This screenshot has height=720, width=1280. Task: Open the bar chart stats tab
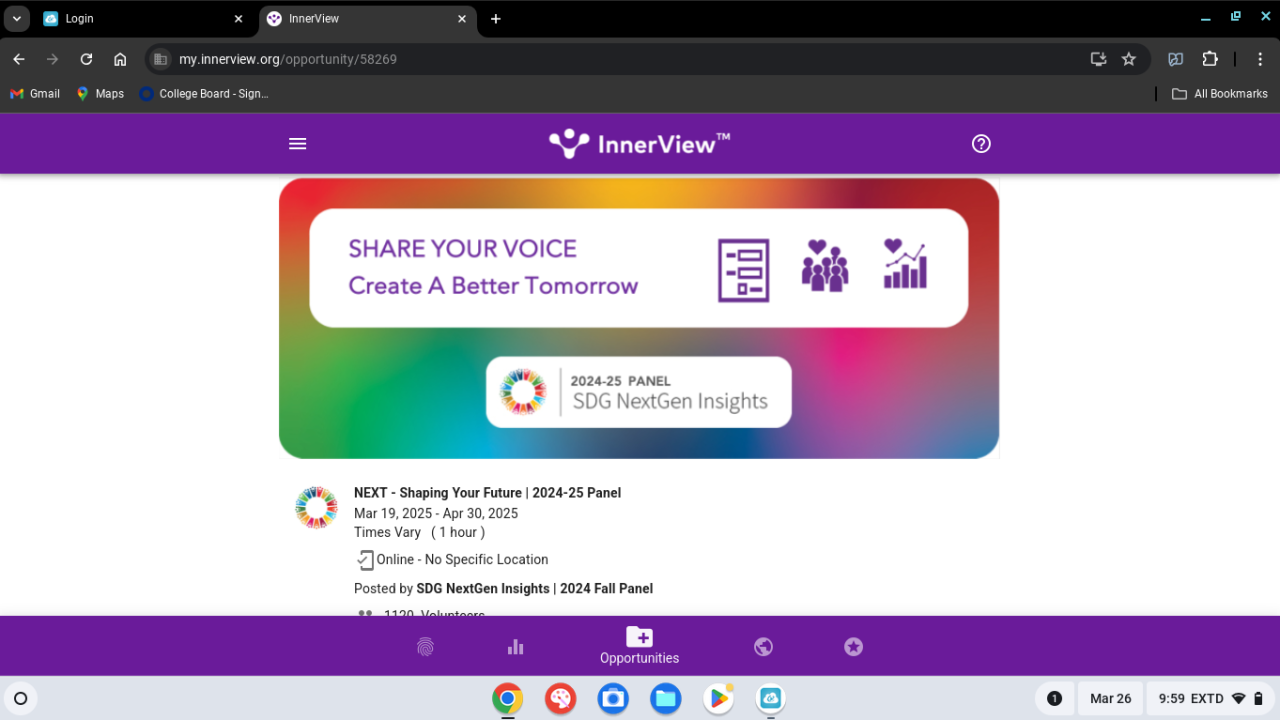pyautogui.click(x=515, y=647)
